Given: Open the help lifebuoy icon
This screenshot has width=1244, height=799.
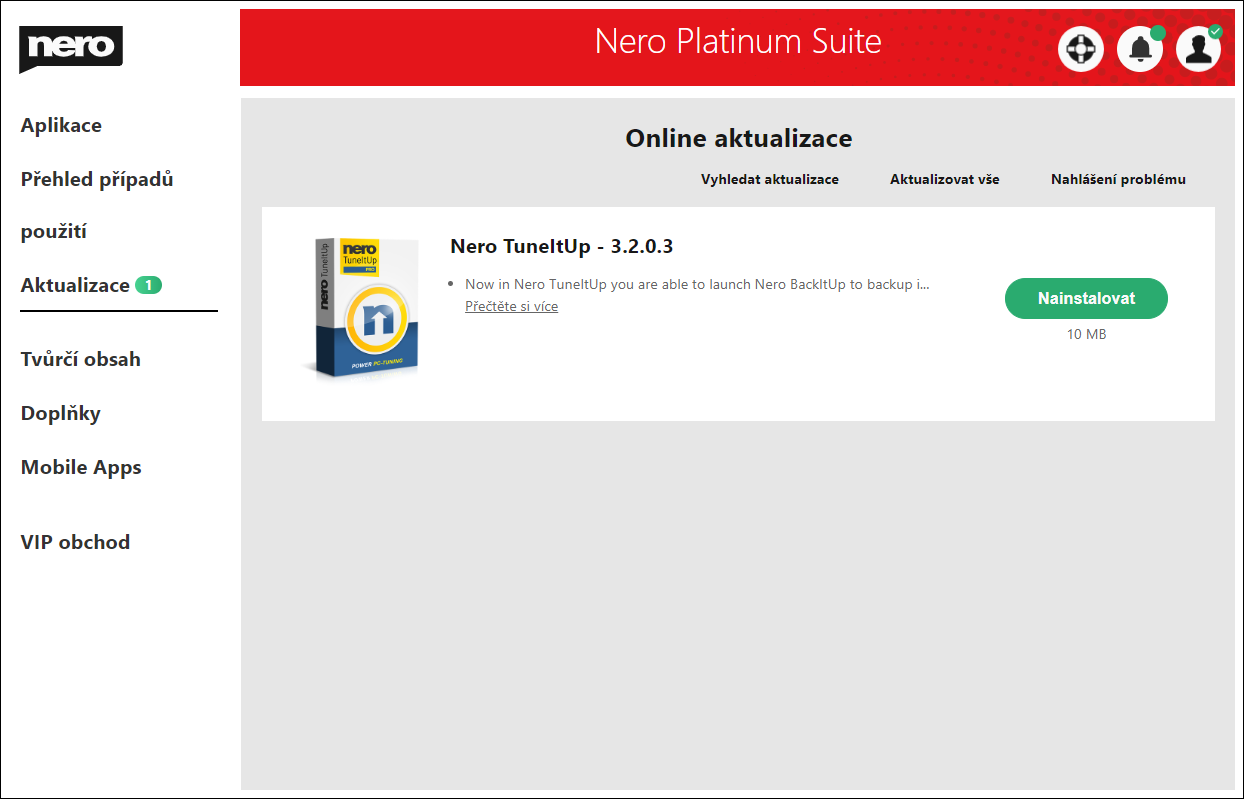Looking at the screenshot, I should coord(1081,49).
